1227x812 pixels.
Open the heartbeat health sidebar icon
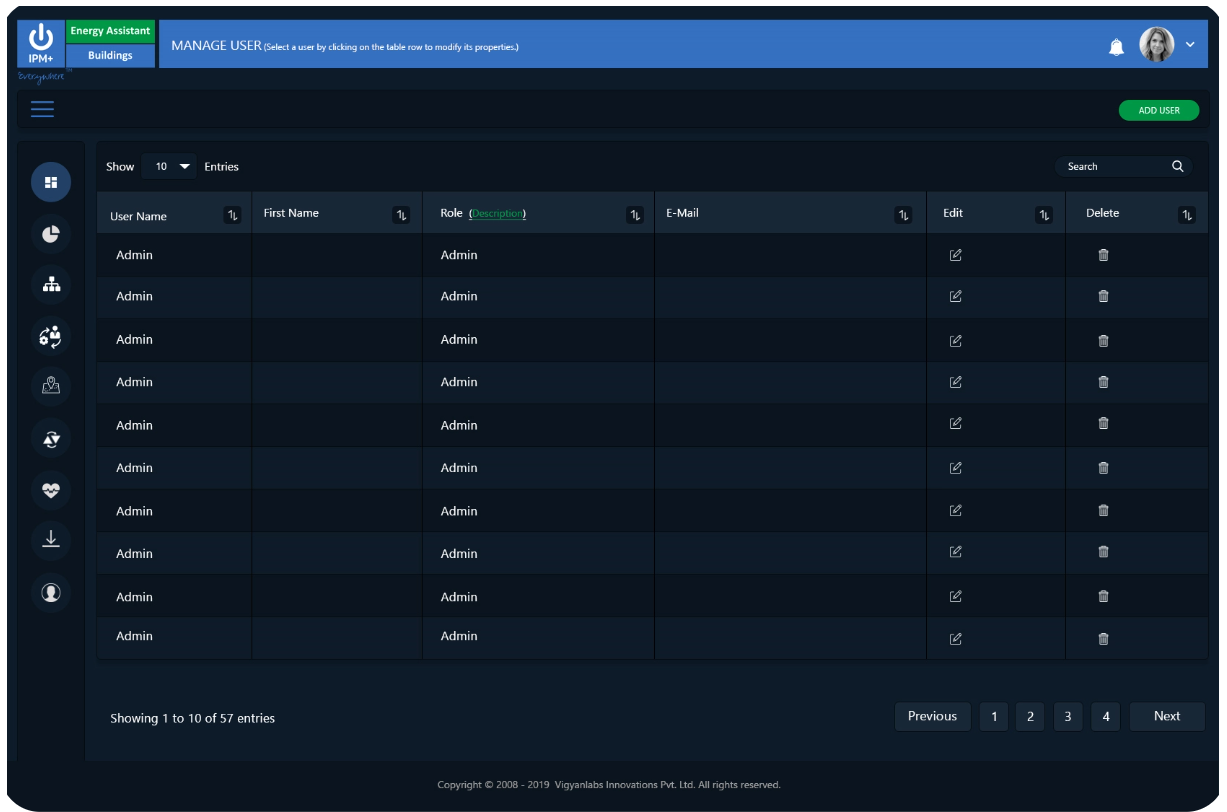[51, 490]
